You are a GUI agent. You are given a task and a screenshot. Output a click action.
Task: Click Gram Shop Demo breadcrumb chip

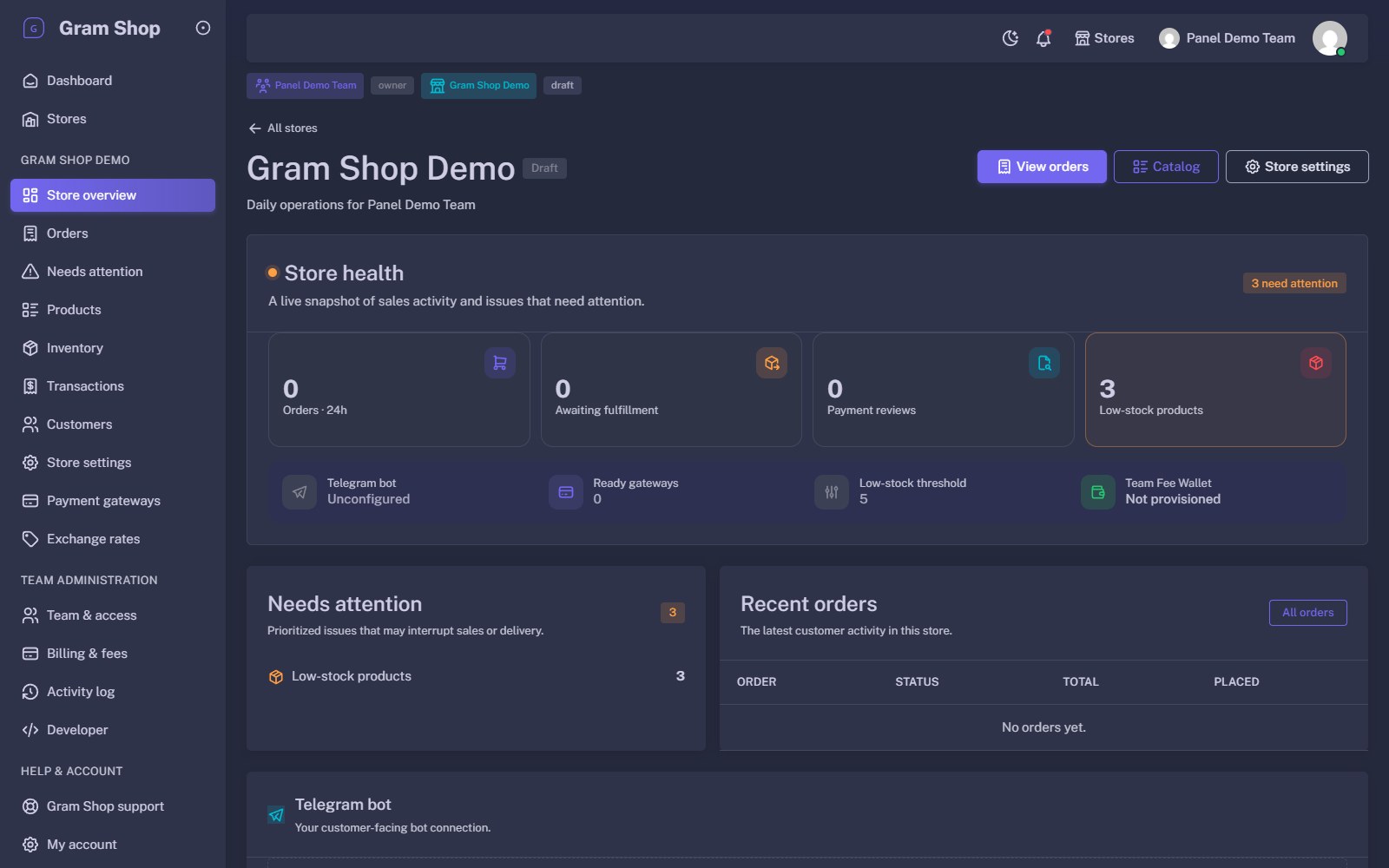478,85
